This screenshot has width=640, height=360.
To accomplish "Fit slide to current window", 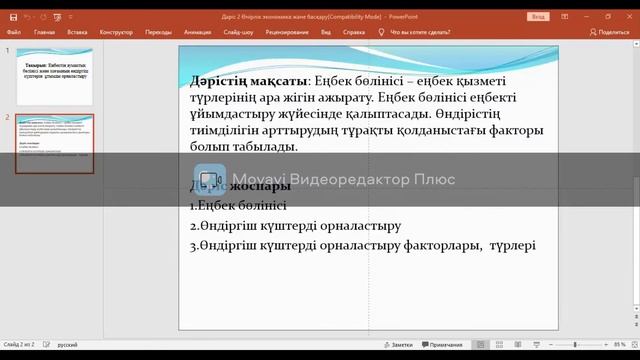I will coord(635,345).
